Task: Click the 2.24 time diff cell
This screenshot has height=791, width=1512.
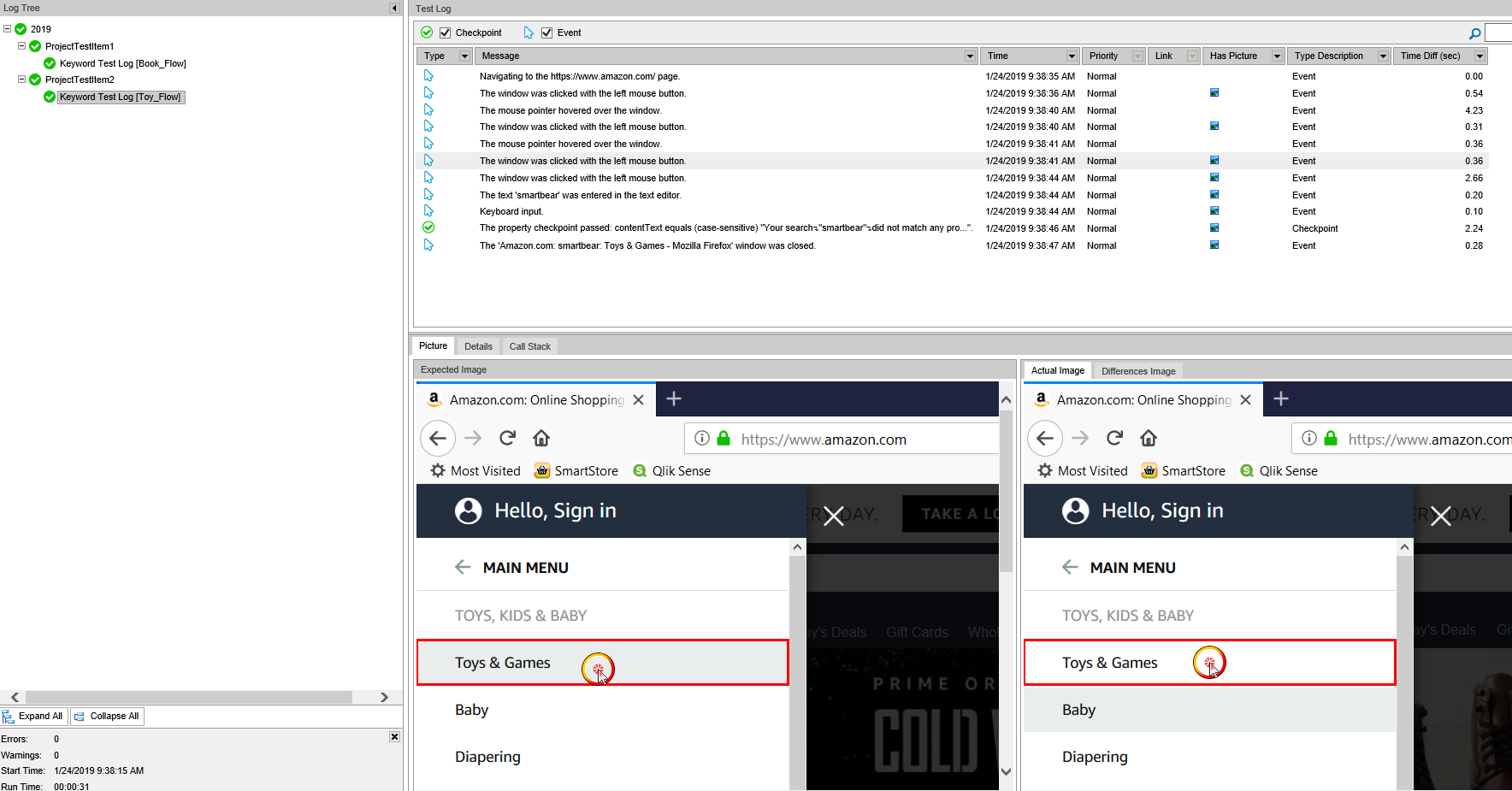Action: pos(1474,228)
